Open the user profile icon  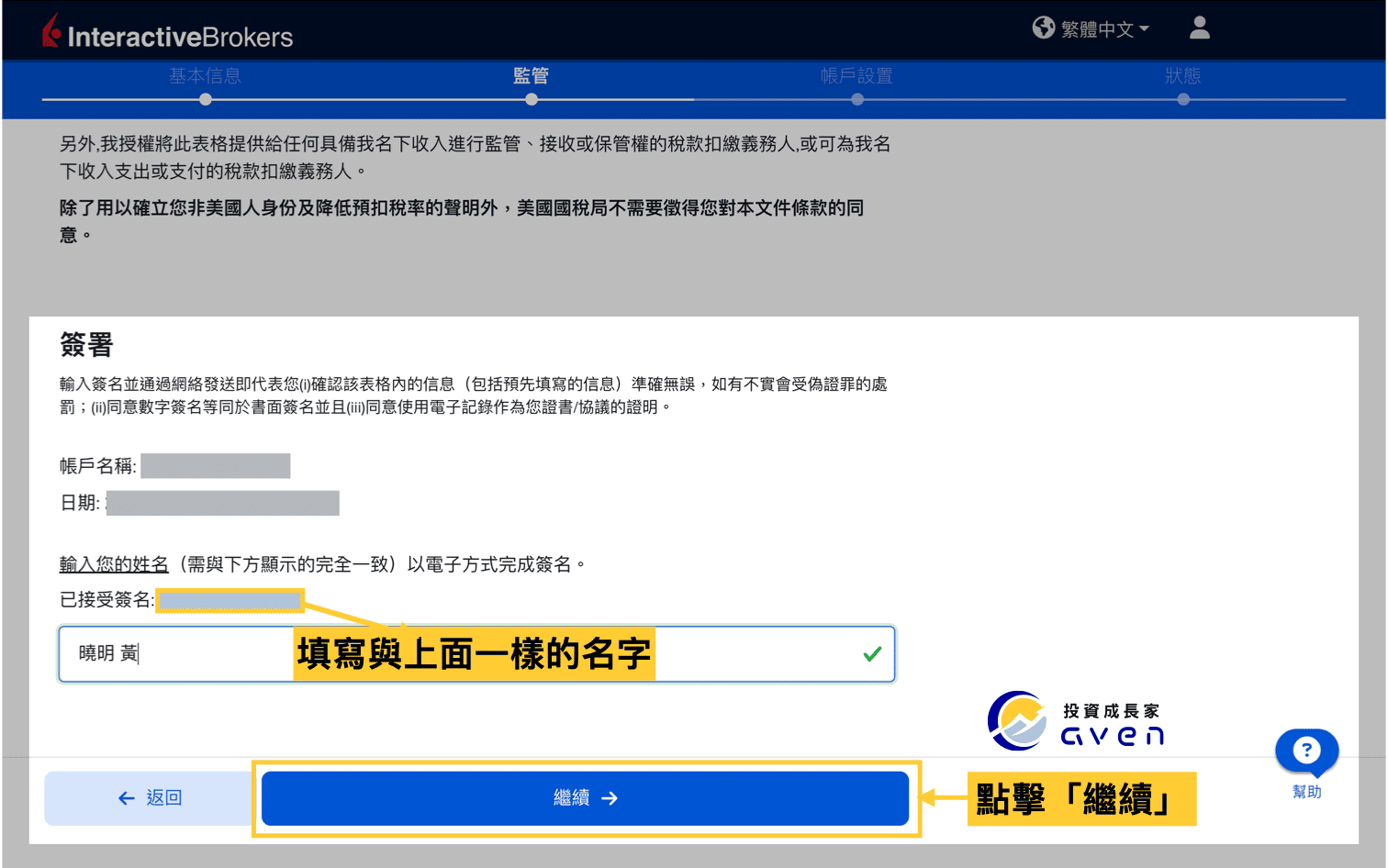point(1199,28)
